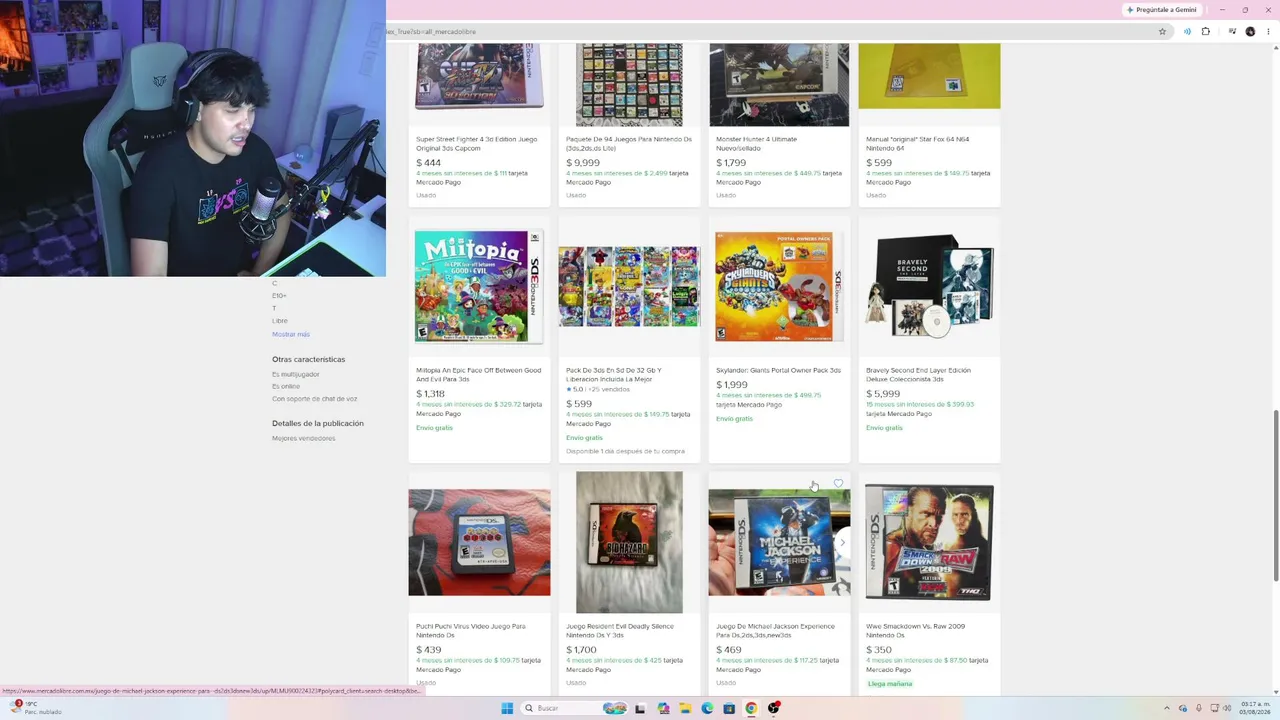Open the Chrome extensions puzzle icon
The height and width of the screenshot is (720, 1280).
coord(1205,31)
